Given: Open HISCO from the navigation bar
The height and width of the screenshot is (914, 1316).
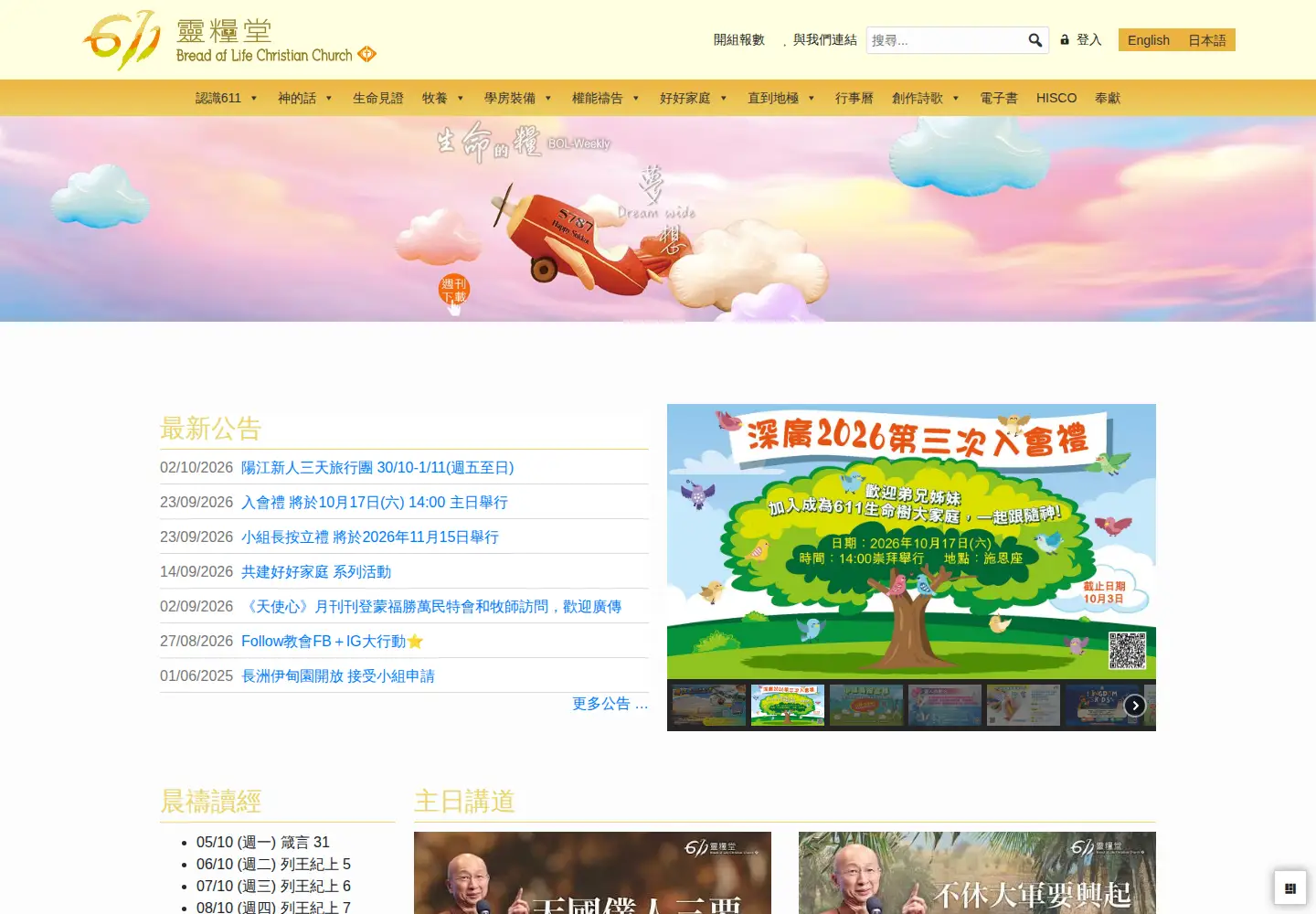Looking at the screenshot, I should (x=1056, y=98).
